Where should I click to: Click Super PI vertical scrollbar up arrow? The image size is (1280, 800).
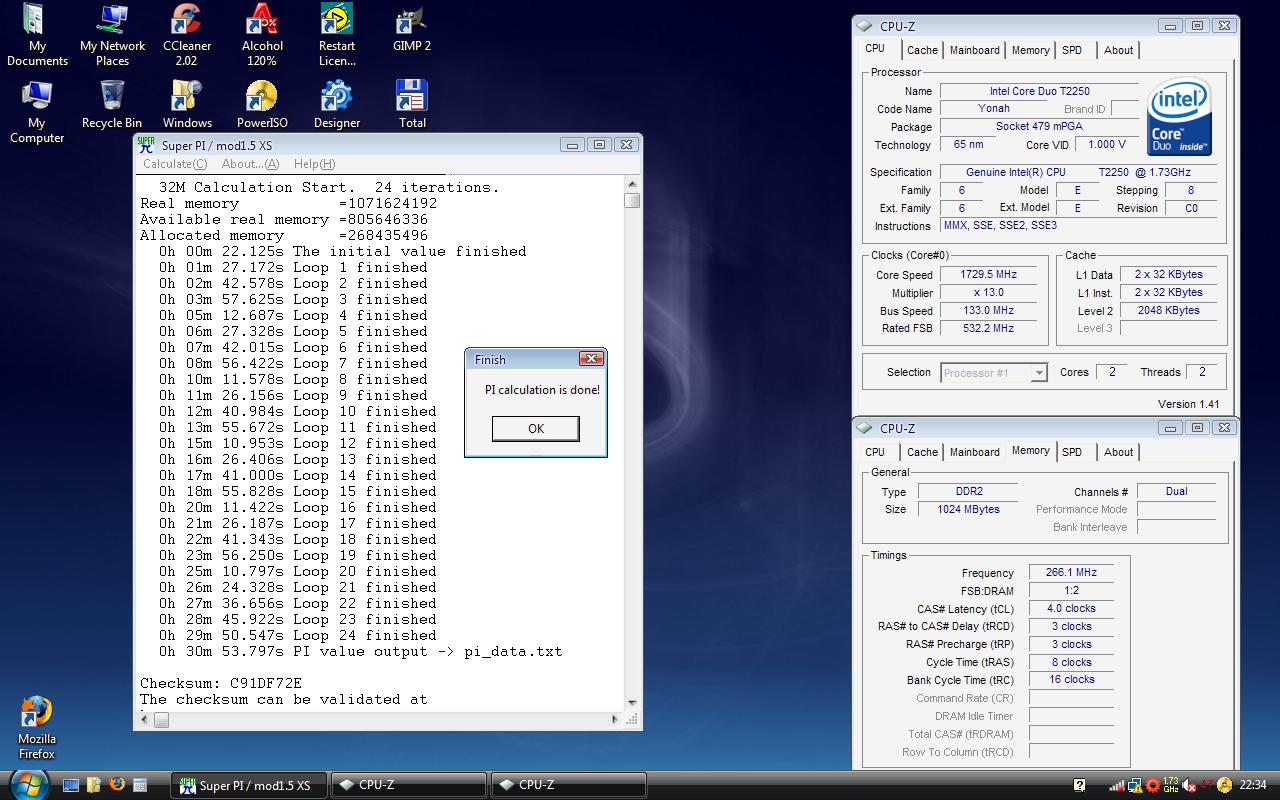tap(632, 184)
